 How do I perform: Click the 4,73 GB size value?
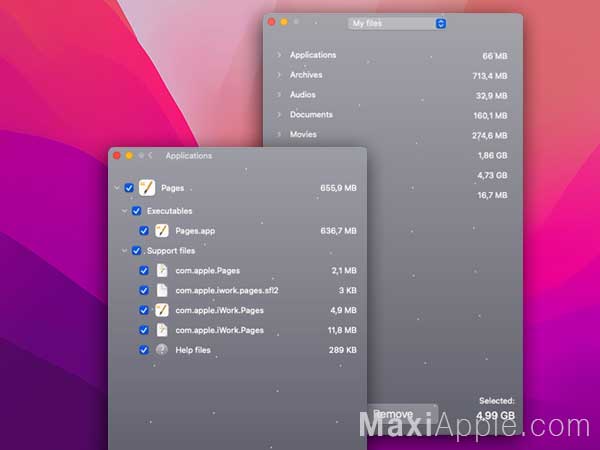[492, 175]
